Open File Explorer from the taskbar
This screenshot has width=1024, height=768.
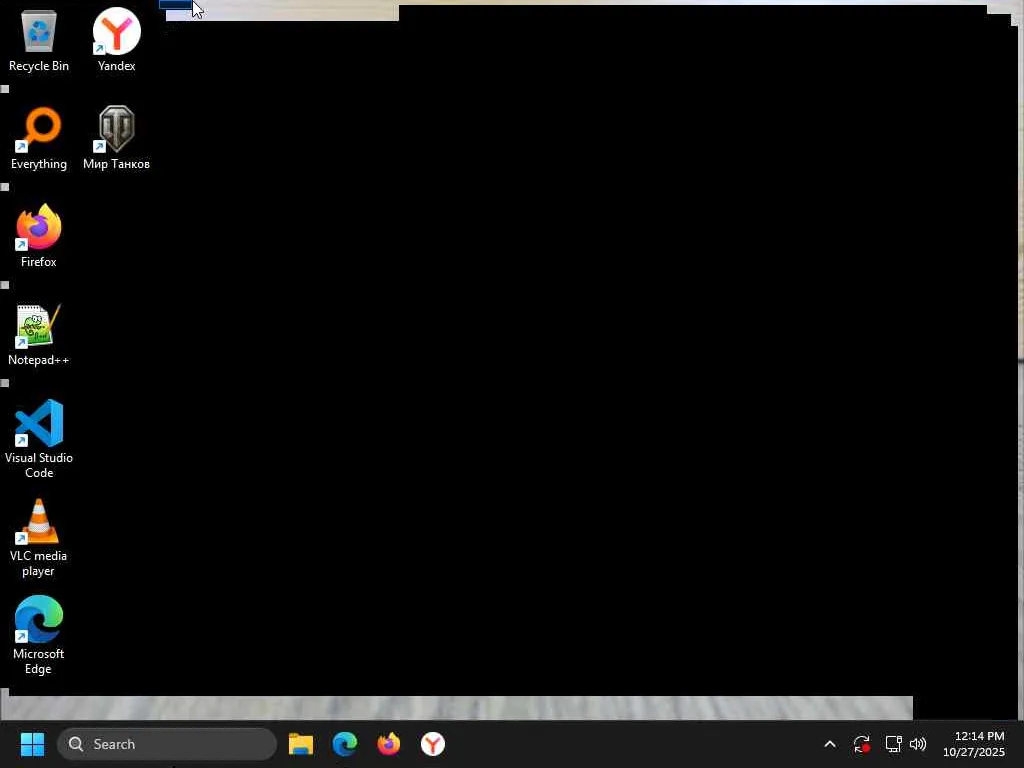click(301, 744)
